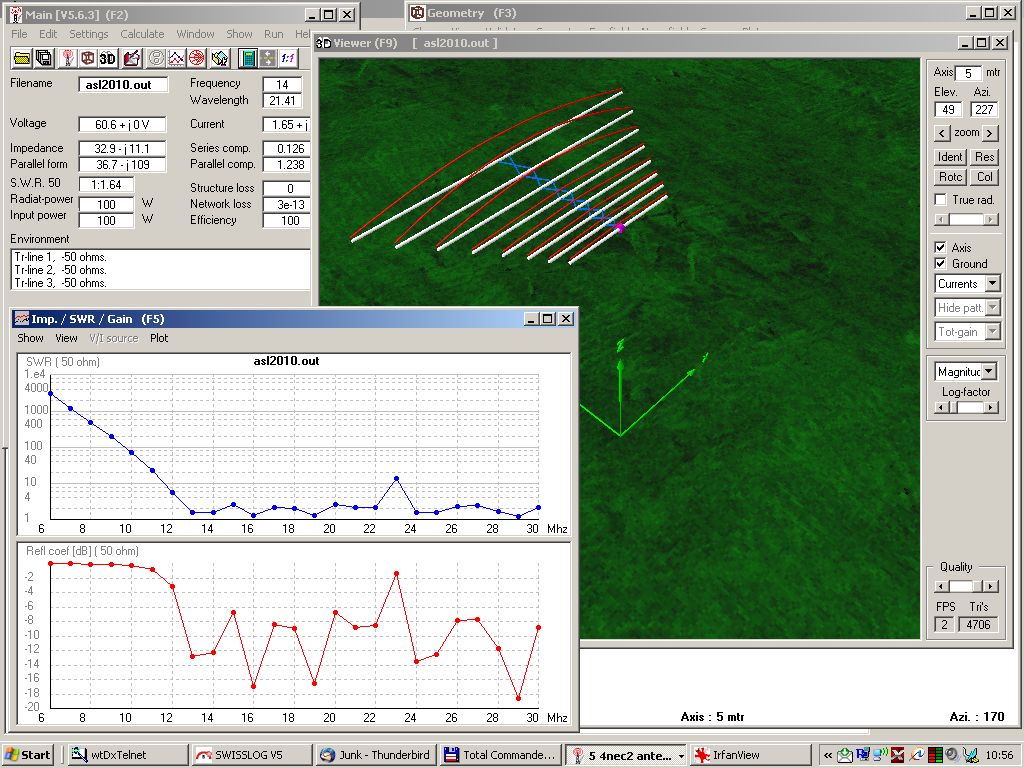Click the Geometry window title icon
This screenshot has height=768, width=1024.
pyautogui.click(x=417, y=13)
